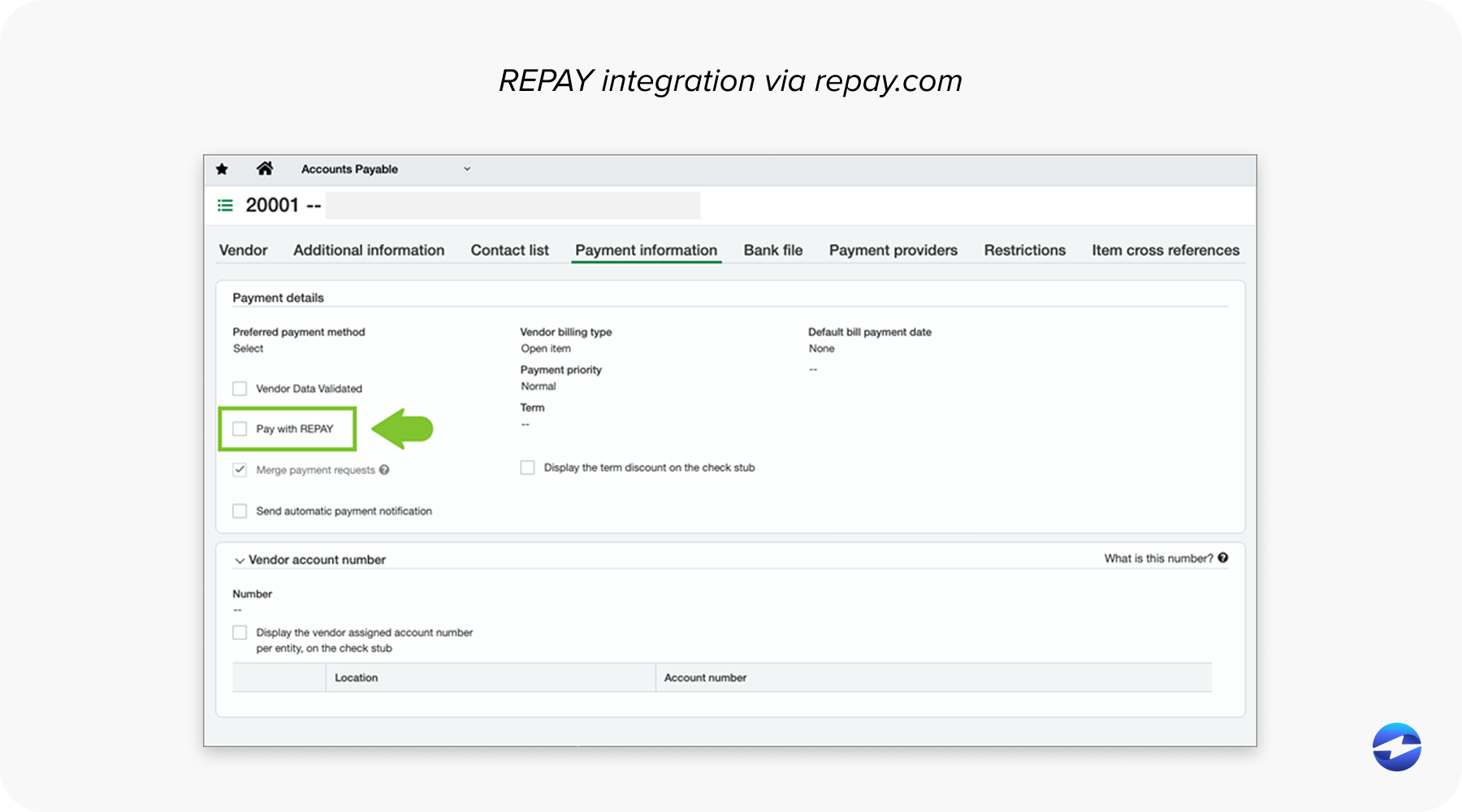Uncheck Merge payment requests
Viewport: 1462px width, 812px height.
[239, 469]
